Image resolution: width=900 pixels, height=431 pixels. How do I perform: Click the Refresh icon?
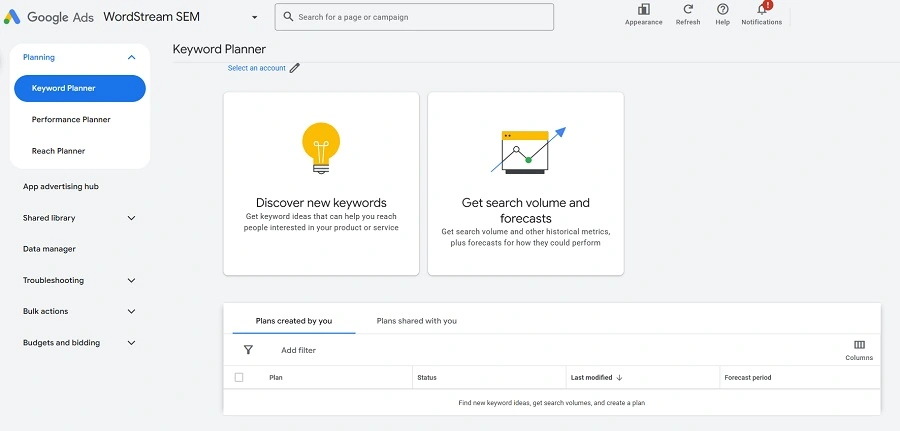click(x=688, y=9)
